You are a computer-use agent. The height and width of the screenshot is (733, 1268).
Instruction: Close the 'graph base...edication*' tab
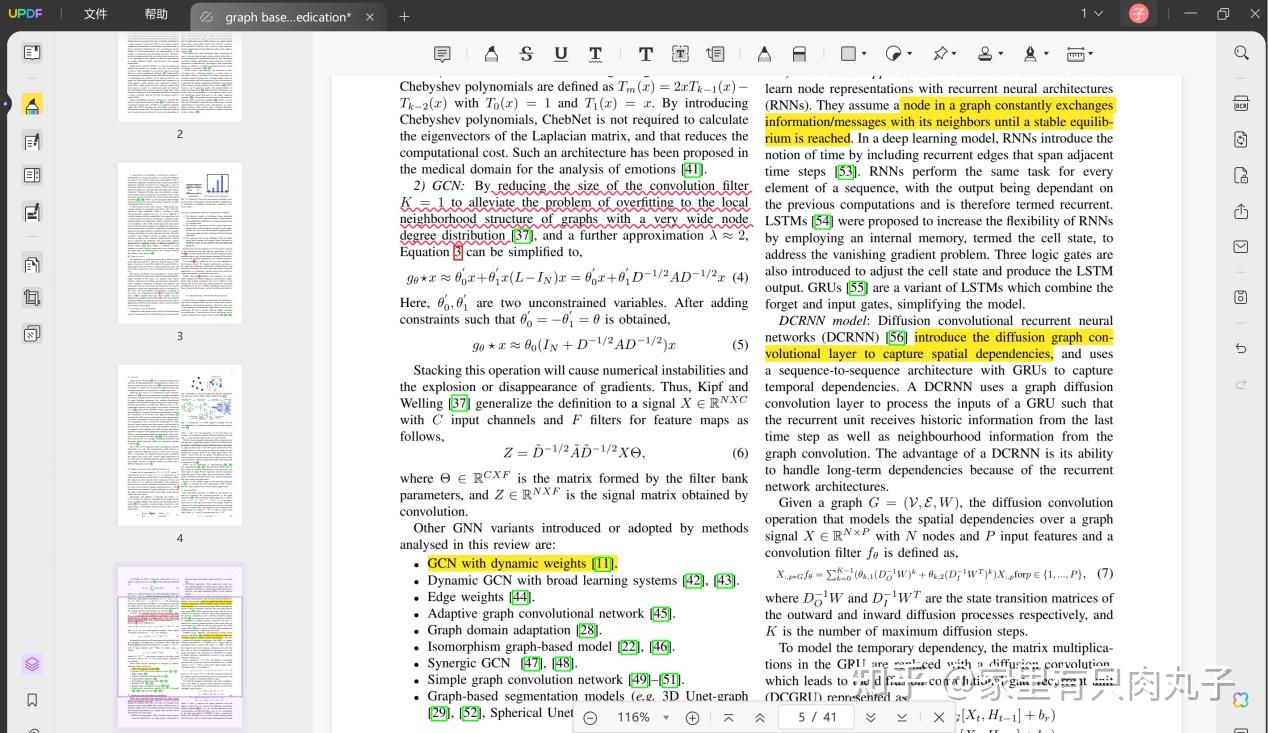[x=371, y=17]
